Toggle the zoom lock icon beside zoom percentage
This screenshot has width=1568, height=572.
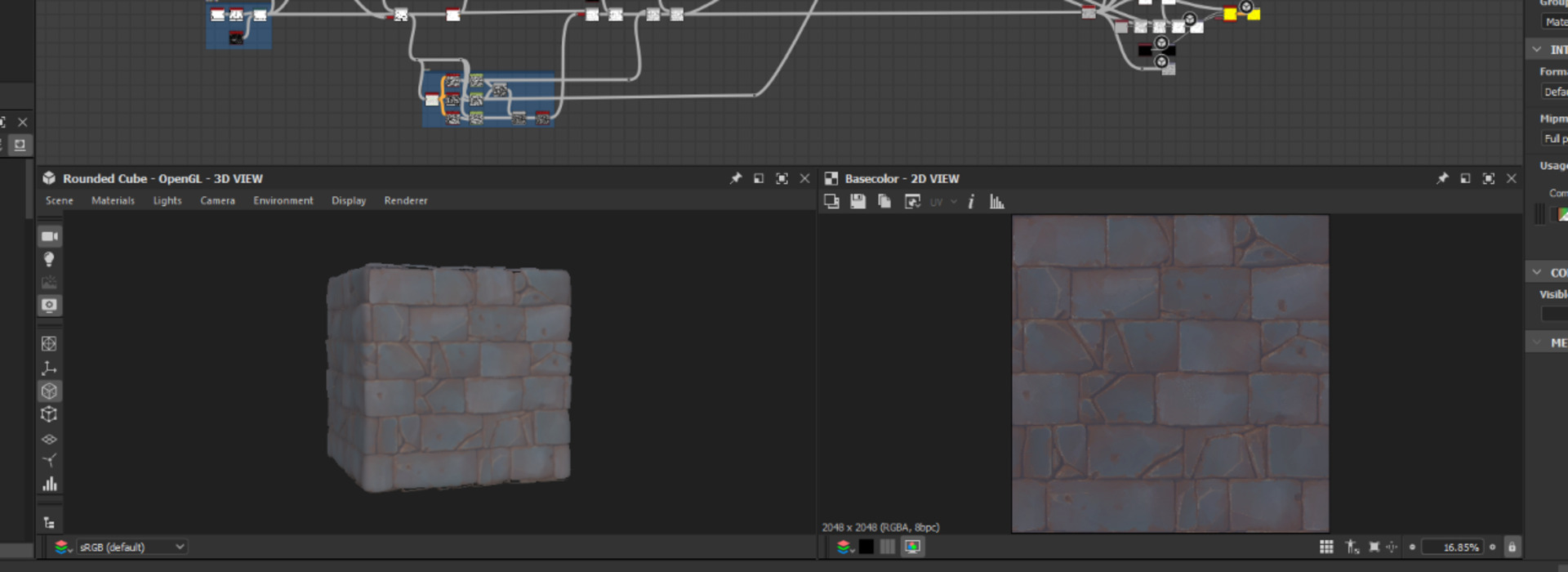click(x=1512, y=547)
